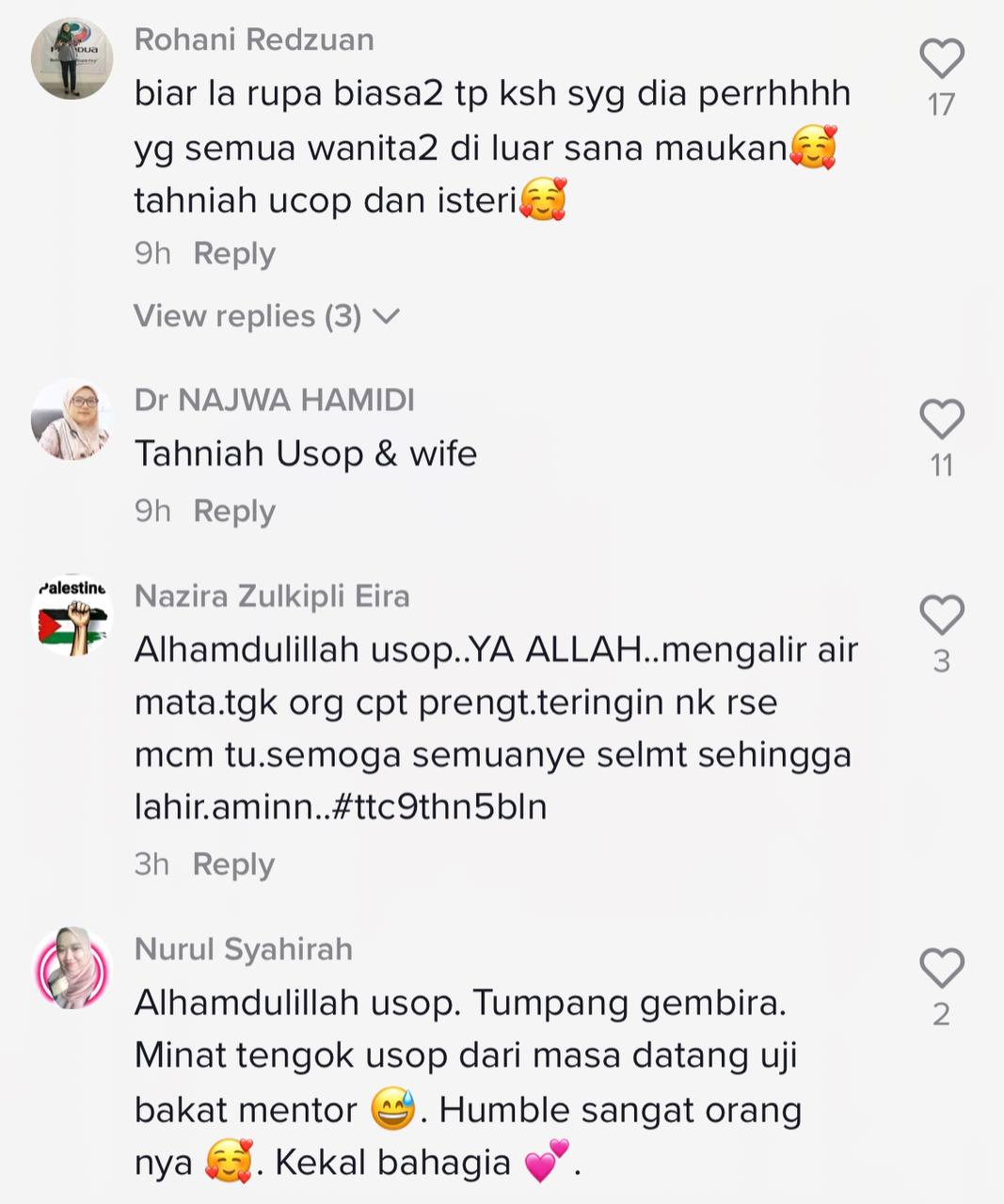Image resolution: width=1004 pixels, height=1204 pixels.
Task: Like Dr NAJWA HAMIDI's comment
Action: coord(942,419)
